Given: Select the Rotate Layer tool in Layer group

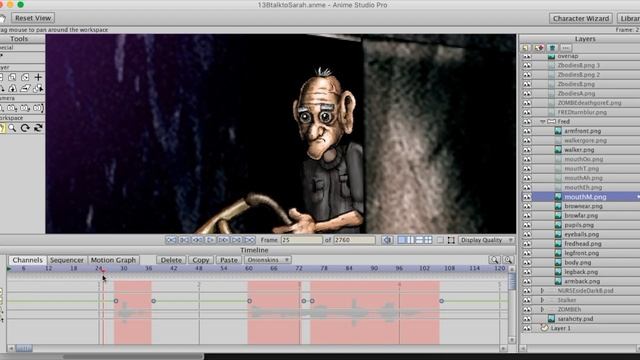Looking at the screenshot, I should [25, 77].
